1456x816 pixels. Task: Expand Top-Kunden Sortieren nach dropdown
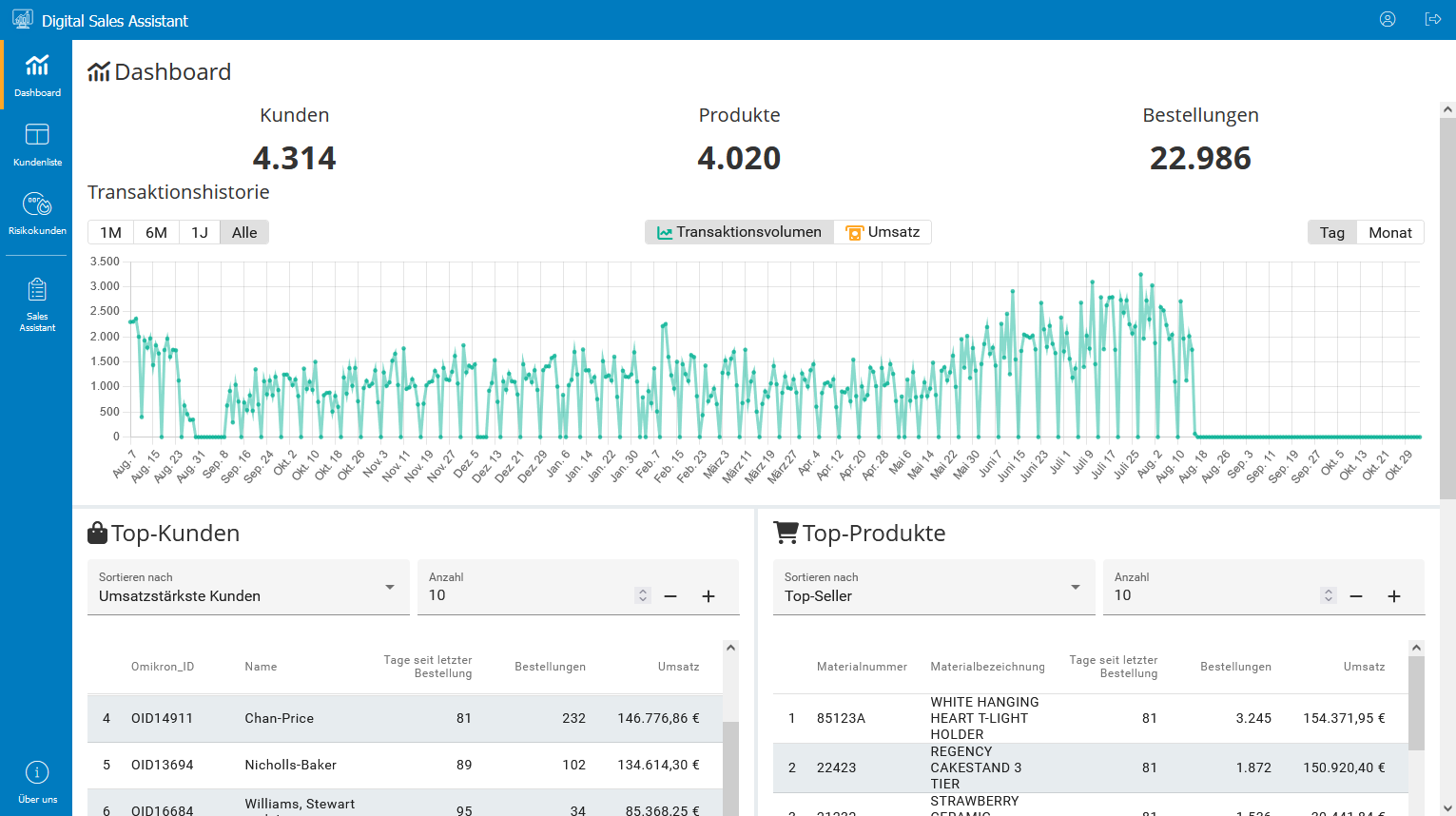pos(248,588)
